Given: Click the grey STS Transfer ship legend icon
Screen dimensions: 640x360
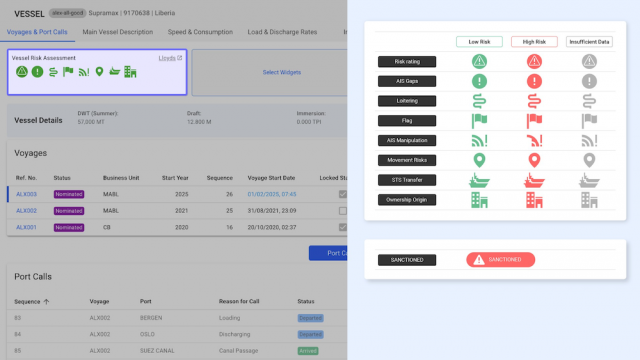Looking at the screenshot, I should click(x=589, y=180).
